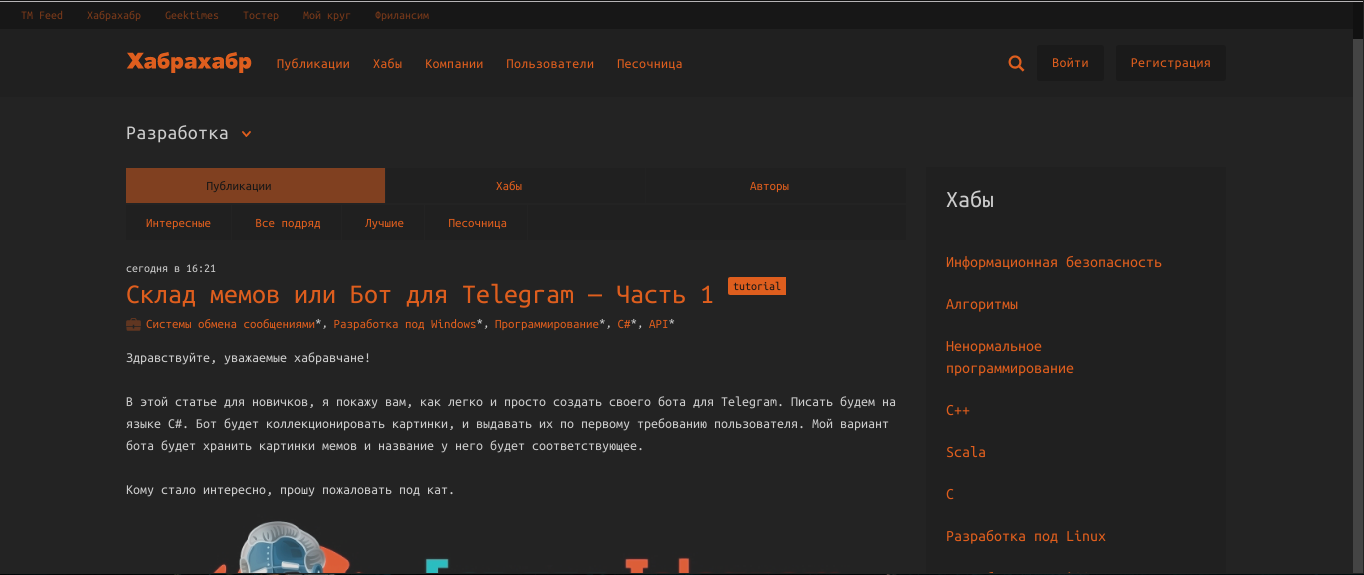Select Мой круг in top bar
Viewport: 1364px width, 575px height.
coord(327,16)
